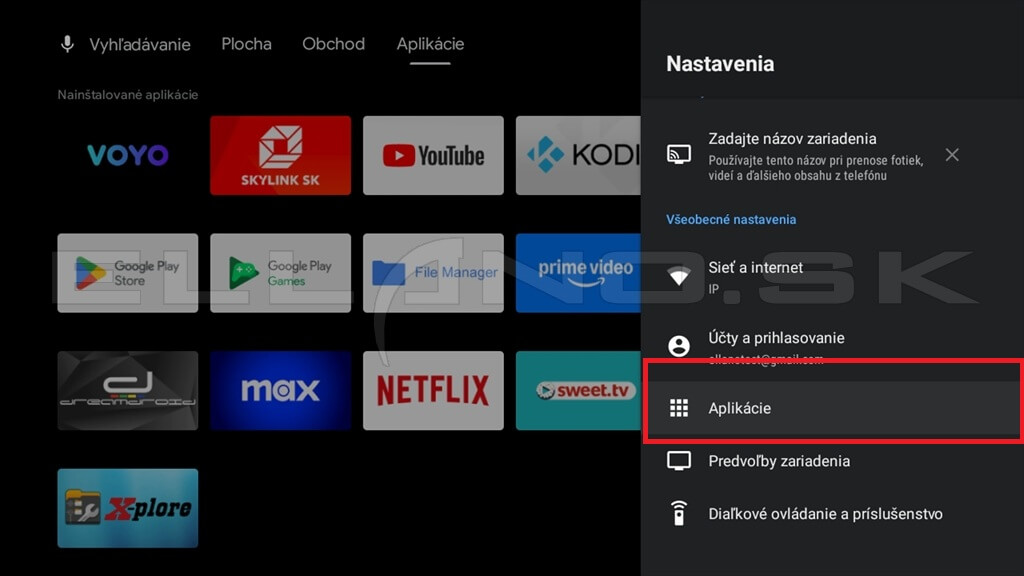Select Vyhľadávanie search tab
This screenshot has width=1024, height=576.
pos(140,44)
